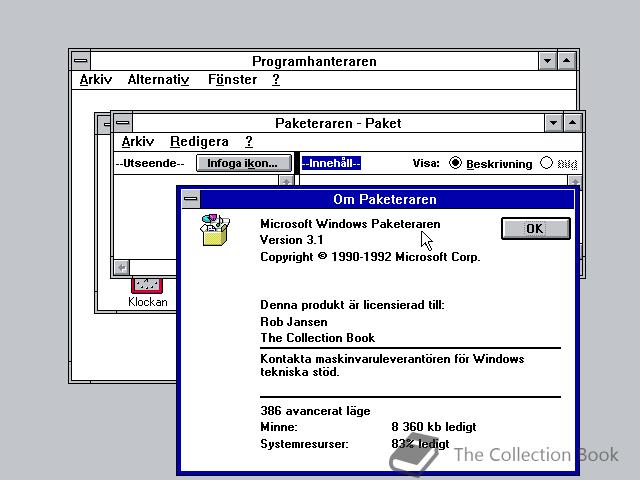Image resolution: width=640 pixels, height=480 pixels.
Task: Click the Programhanteraren title bar
Action: tap(314, 61)
